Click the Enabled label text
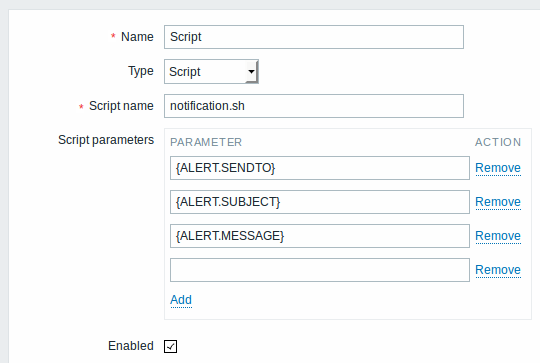This screenshot has width=540, height=363. click(x=131, y=346)
